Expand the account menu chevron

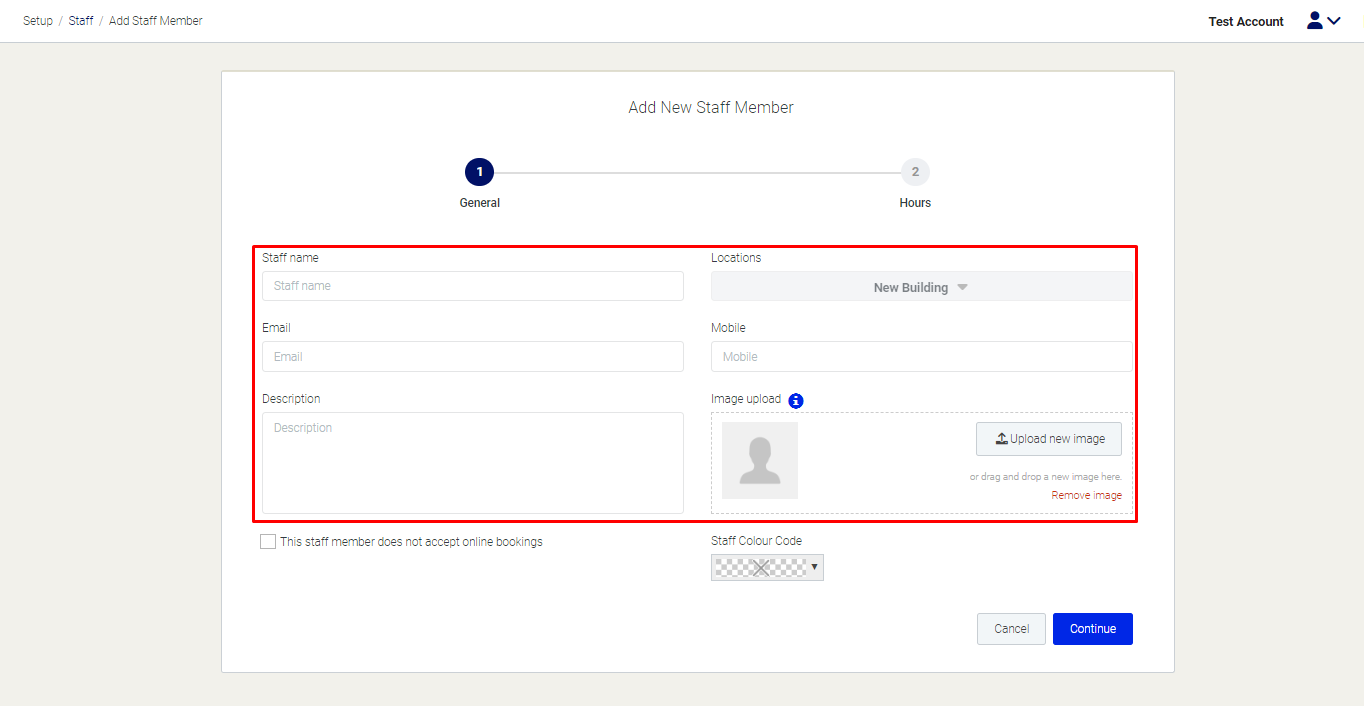pos(1334,21)
